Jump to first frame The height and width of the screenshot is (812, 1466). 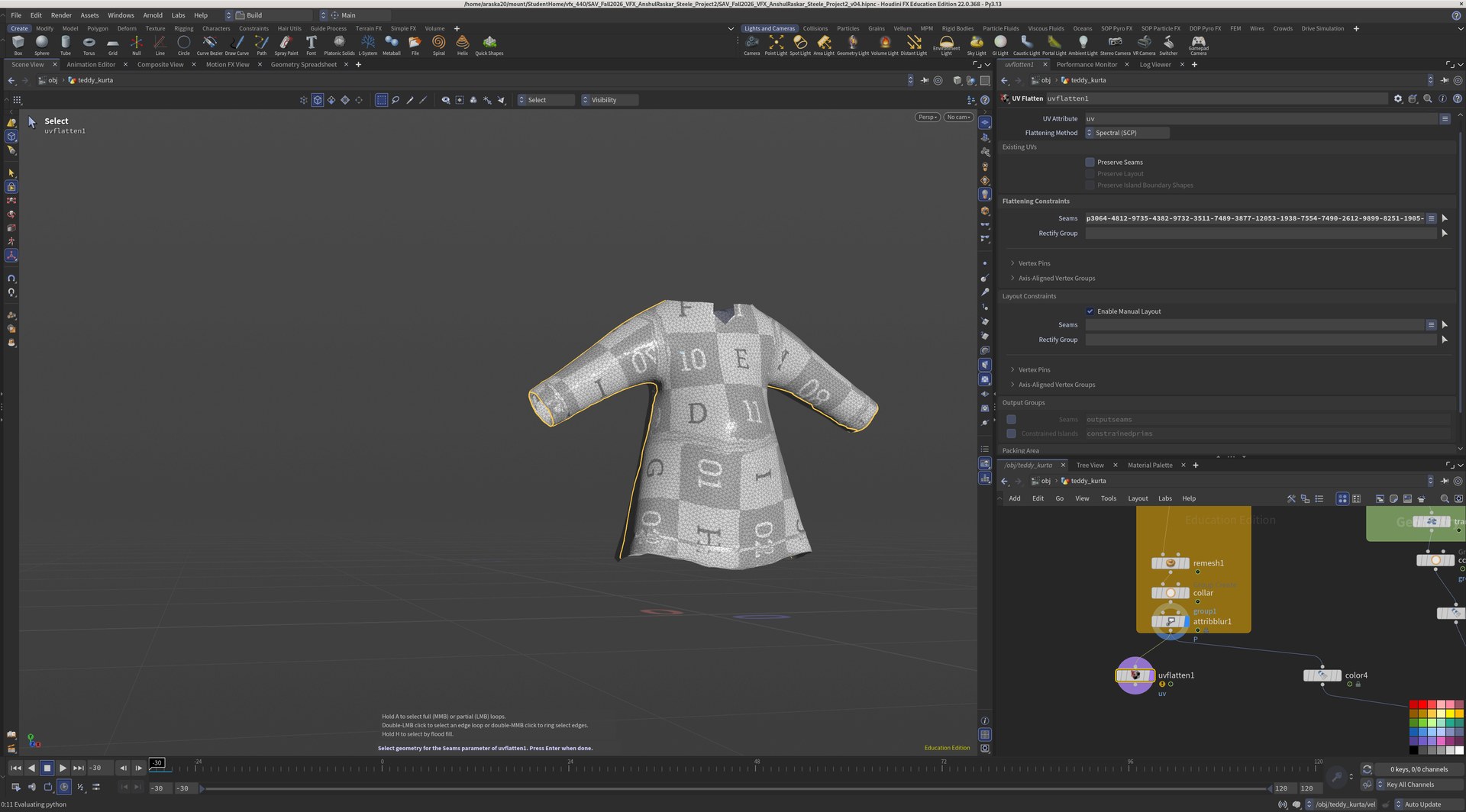coord(15,768)
